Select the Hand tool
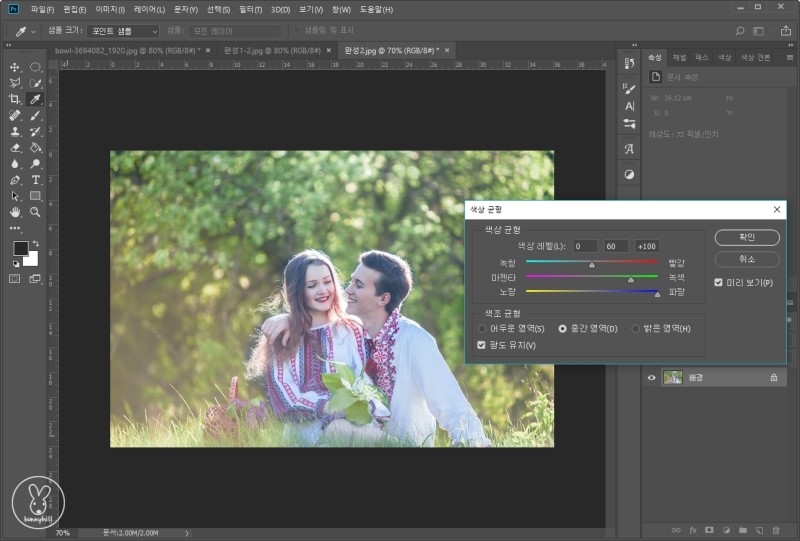Image resolution: width=800 pixels, height=541 pixels. tap(15, 212)
